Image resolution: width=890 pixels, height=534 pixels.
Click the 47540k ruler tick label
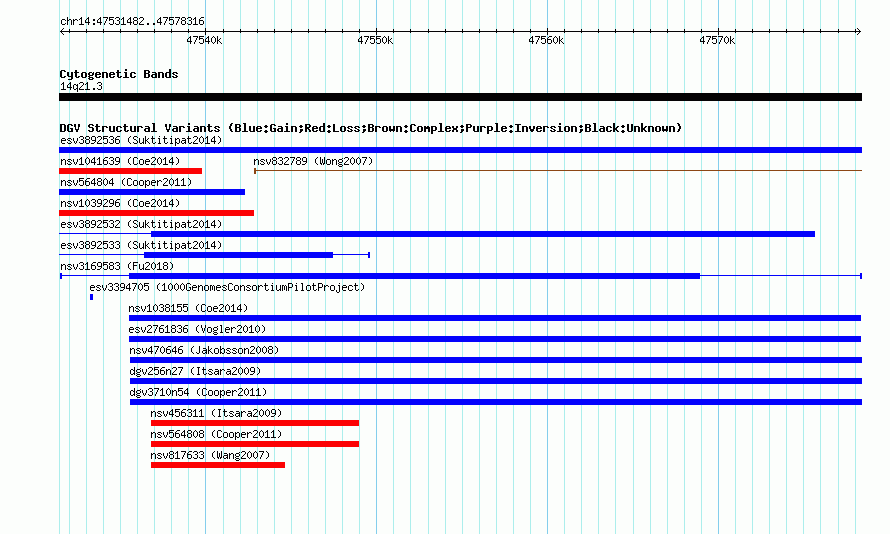tap(204, 41)
